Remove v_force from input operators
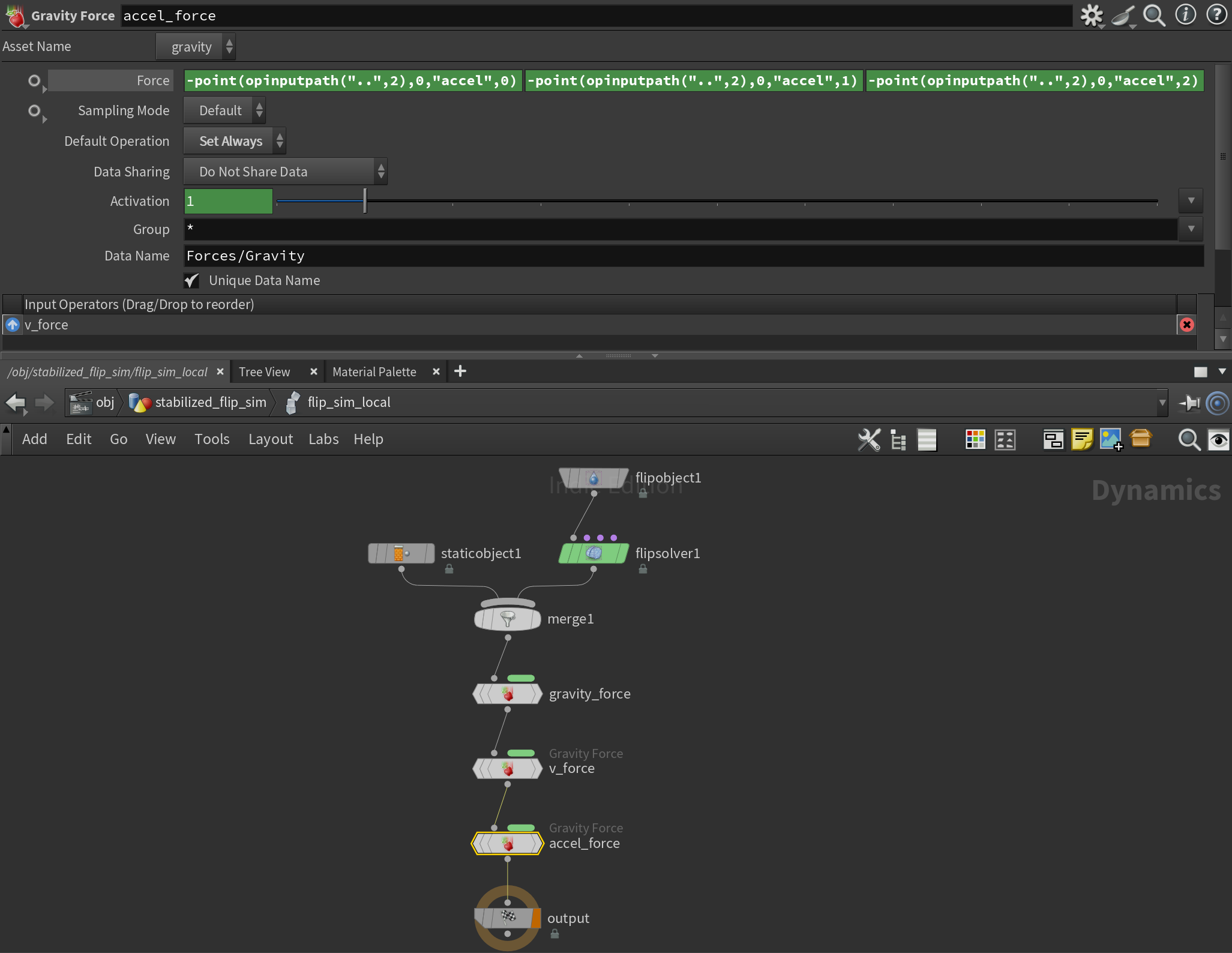 1186,325
